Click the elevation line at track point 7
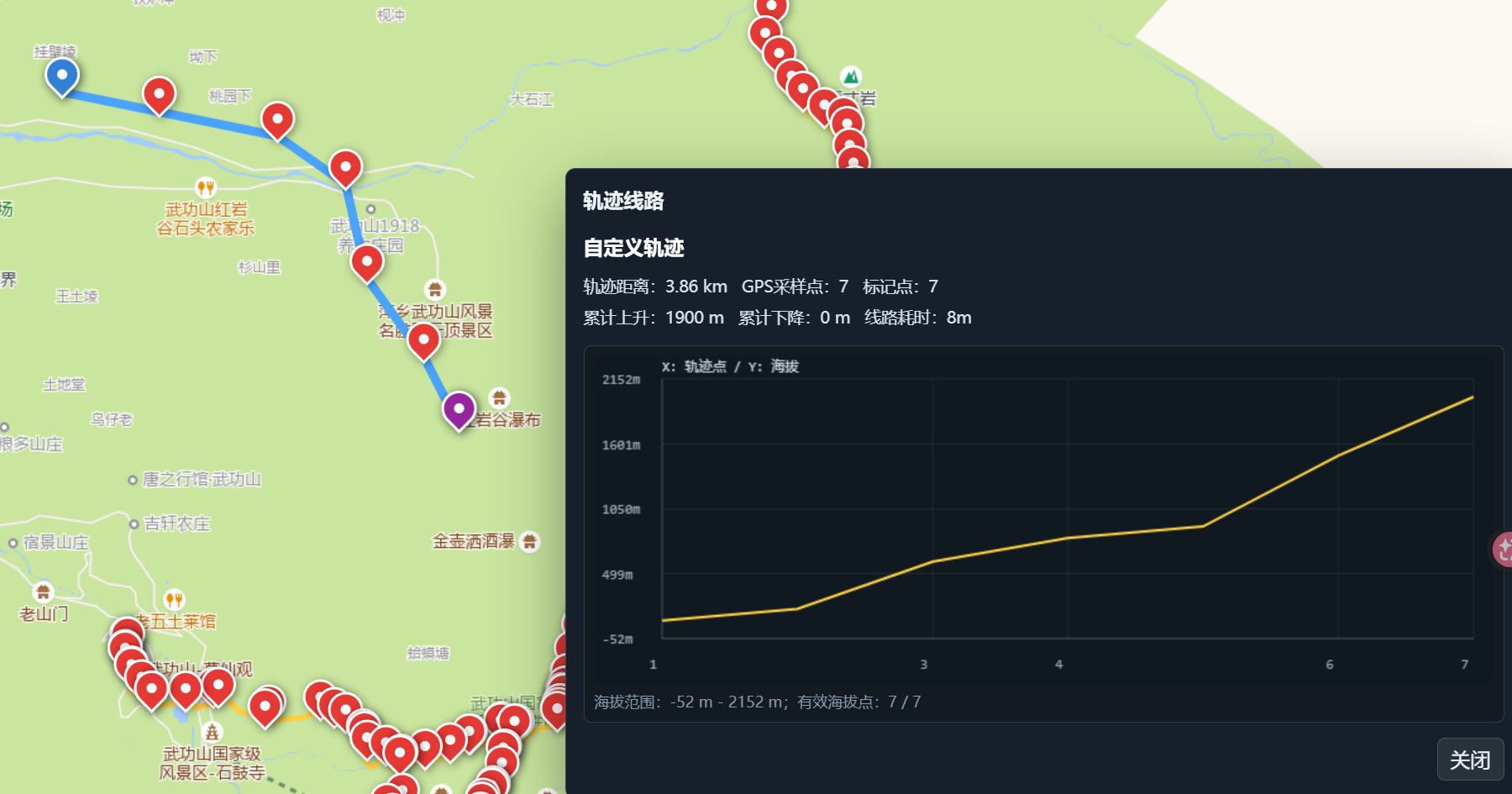 click(1473, 397)
